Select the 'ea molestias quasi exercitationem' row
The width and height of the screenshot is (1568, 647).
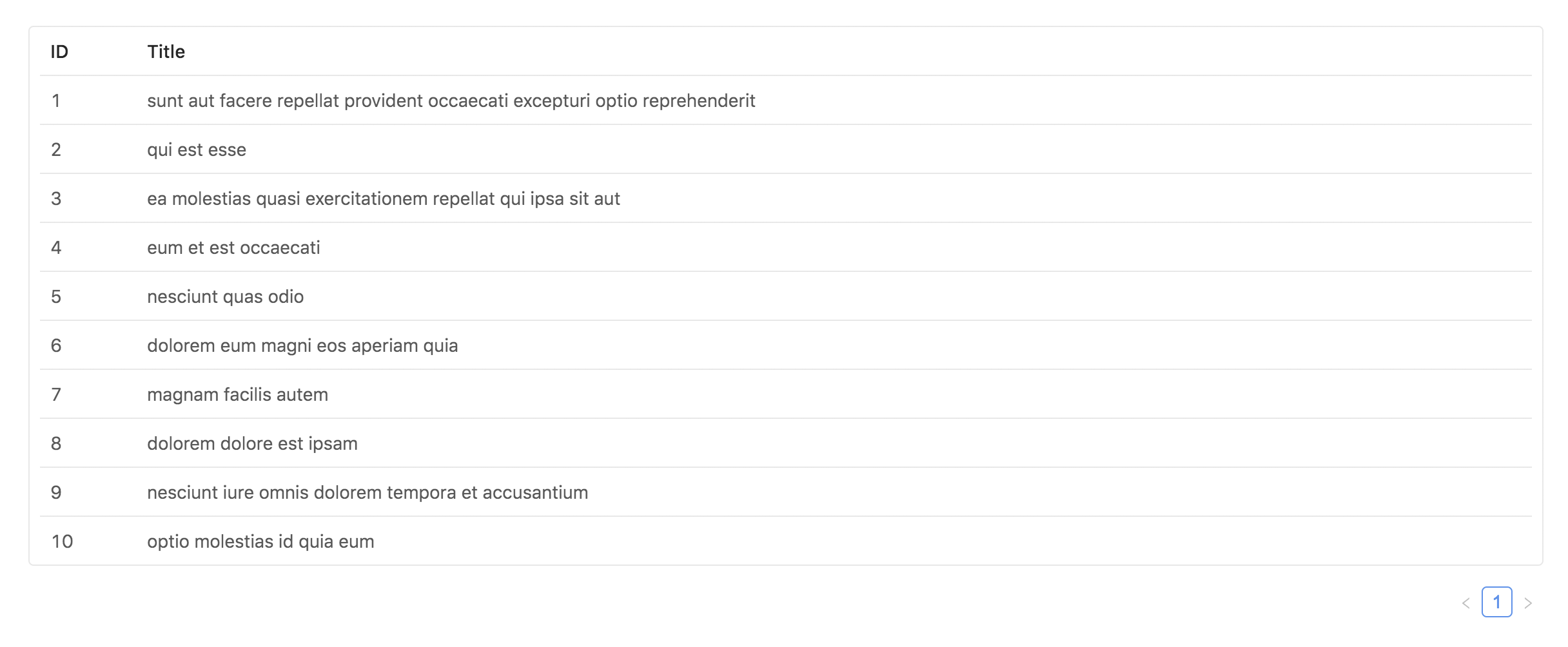pyautogui.click(x=383, y=198)
